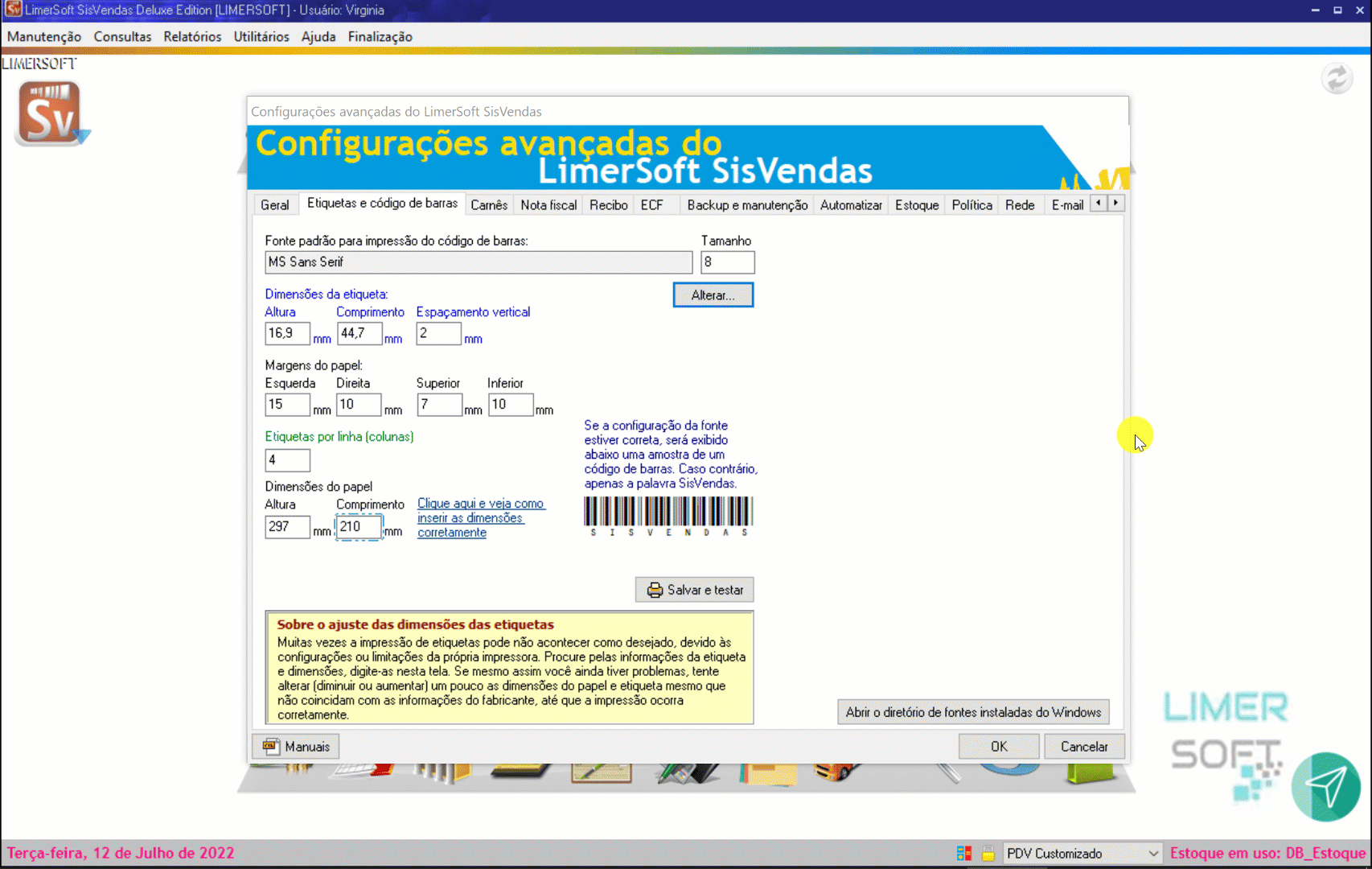Switch to the E-mail tab

pyautogui.click(x=1067, y=205)
